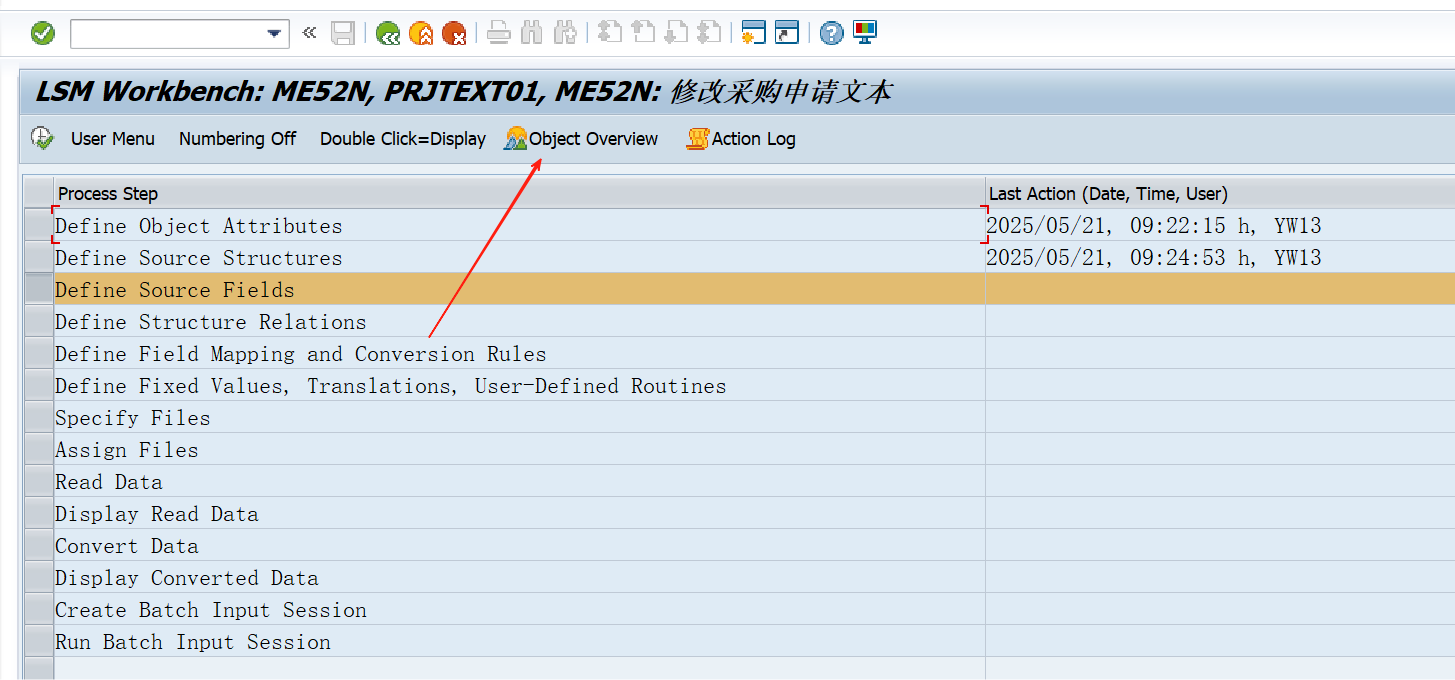The image size is (1455, 680).
Task: Select the Define Structure Relations step
Action: (519, 322)
